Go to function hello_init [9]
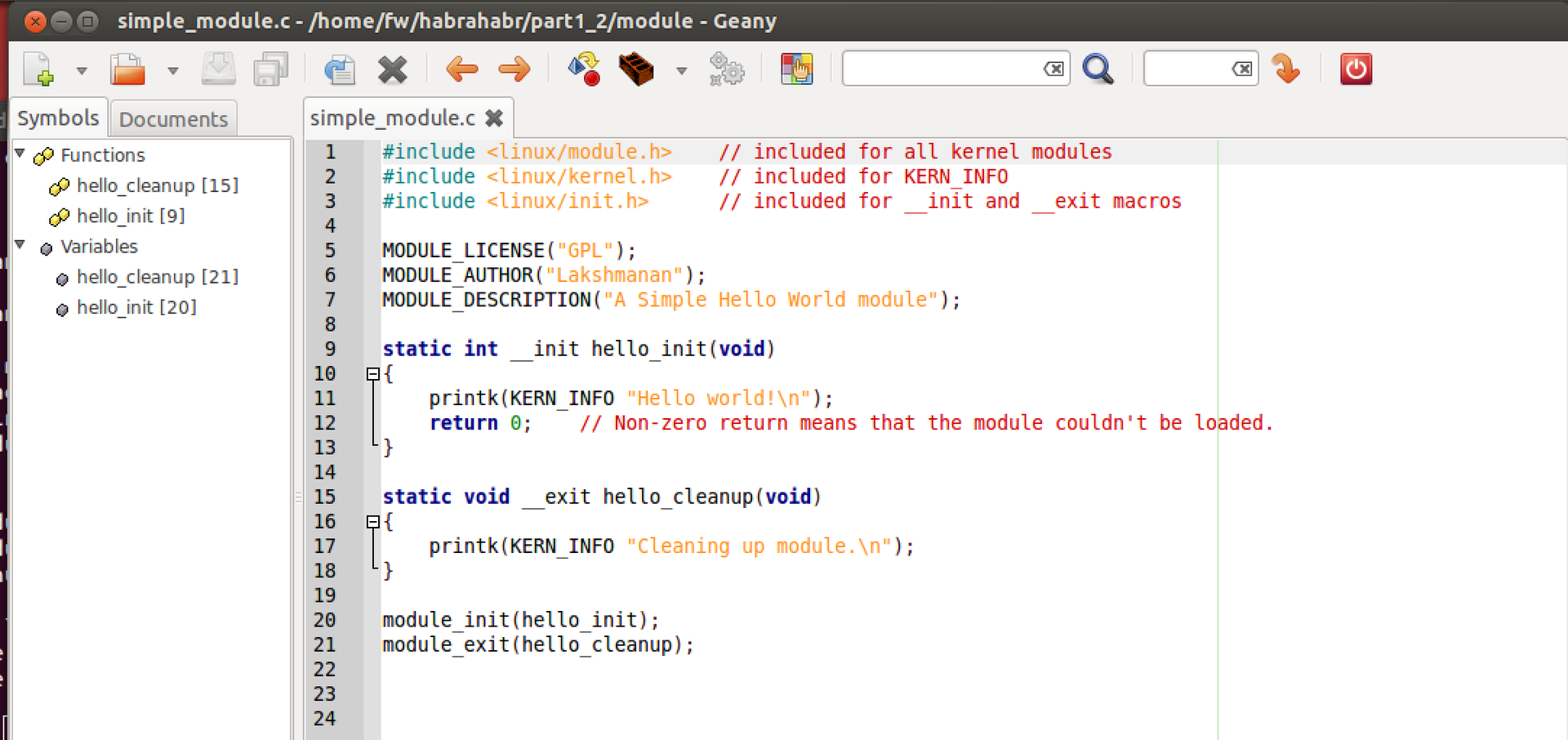Viewport: 1568px width, 740px height. [131, 216]
